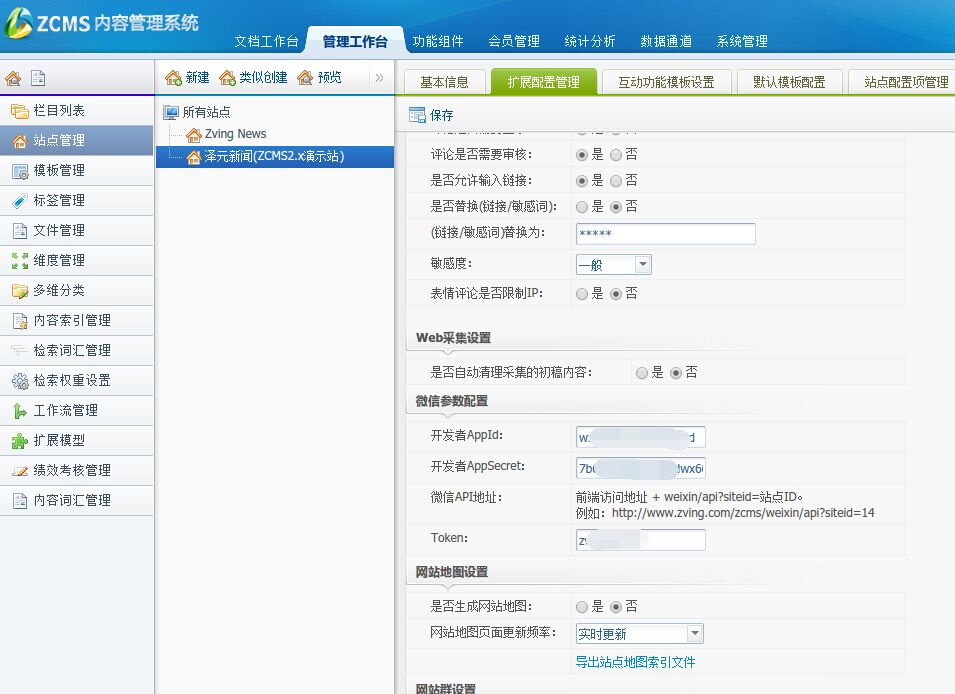Open 系统管理 top menu

[742, 41]
